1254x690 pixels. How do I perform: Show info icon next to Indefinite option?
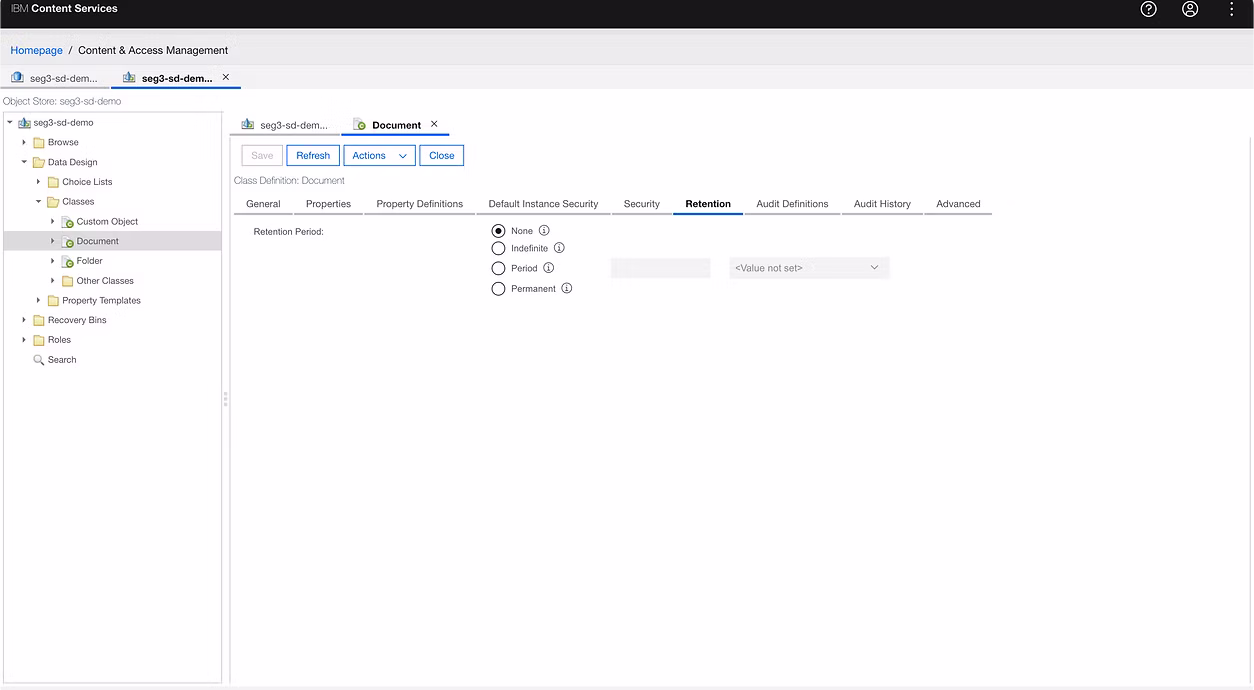click(559, 248)
